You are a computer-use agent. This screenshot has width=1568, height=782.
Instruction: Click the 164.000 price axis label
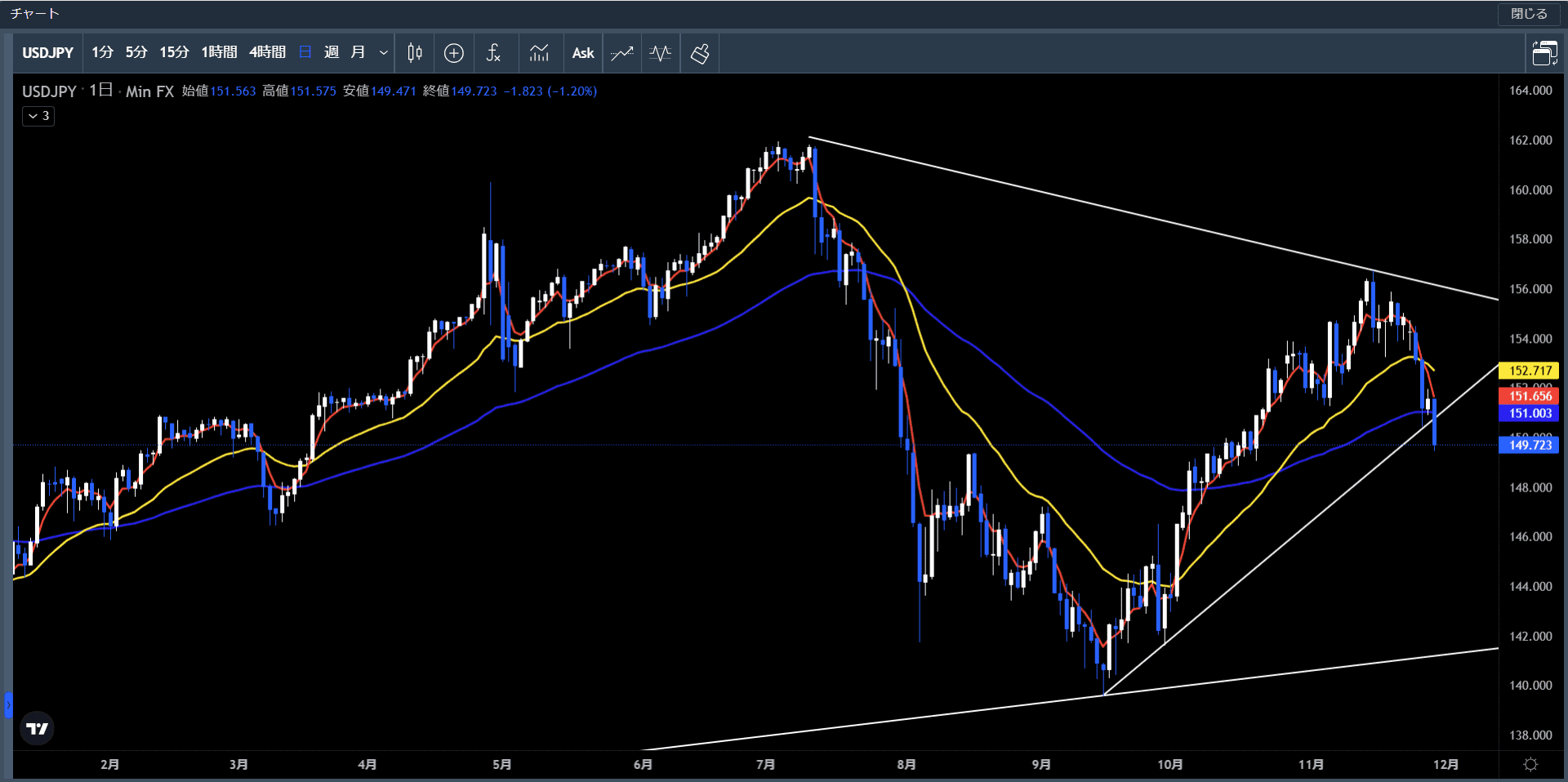tap(1530, 91)
